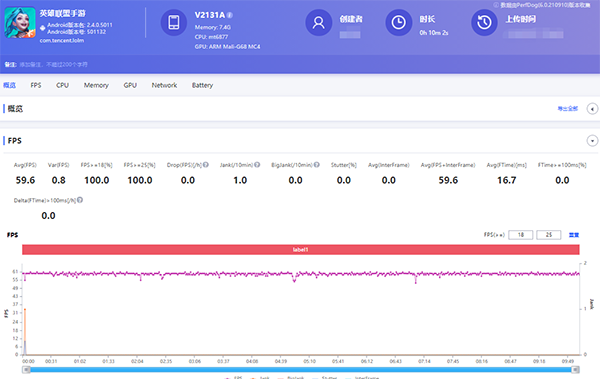The image size is (600, 379).
Task: Click the export all link
Action: point(567,109)
